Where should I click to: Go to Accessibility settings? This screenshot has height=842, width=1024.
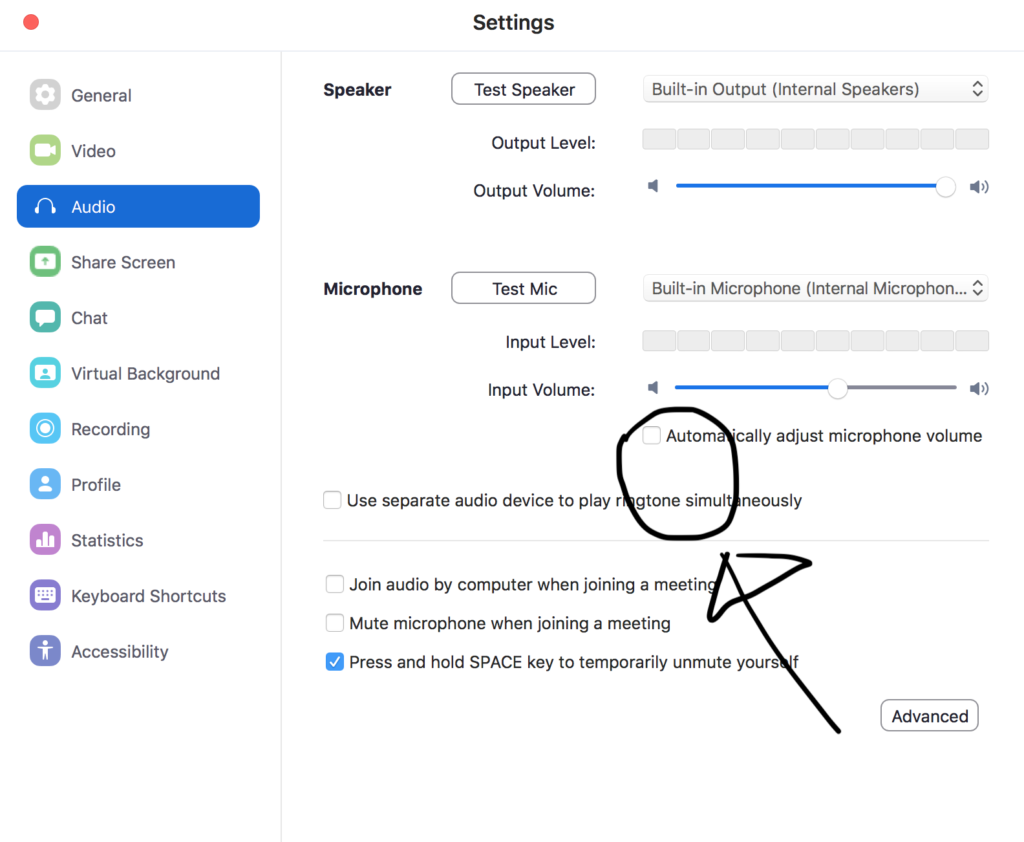click(138, 651)
